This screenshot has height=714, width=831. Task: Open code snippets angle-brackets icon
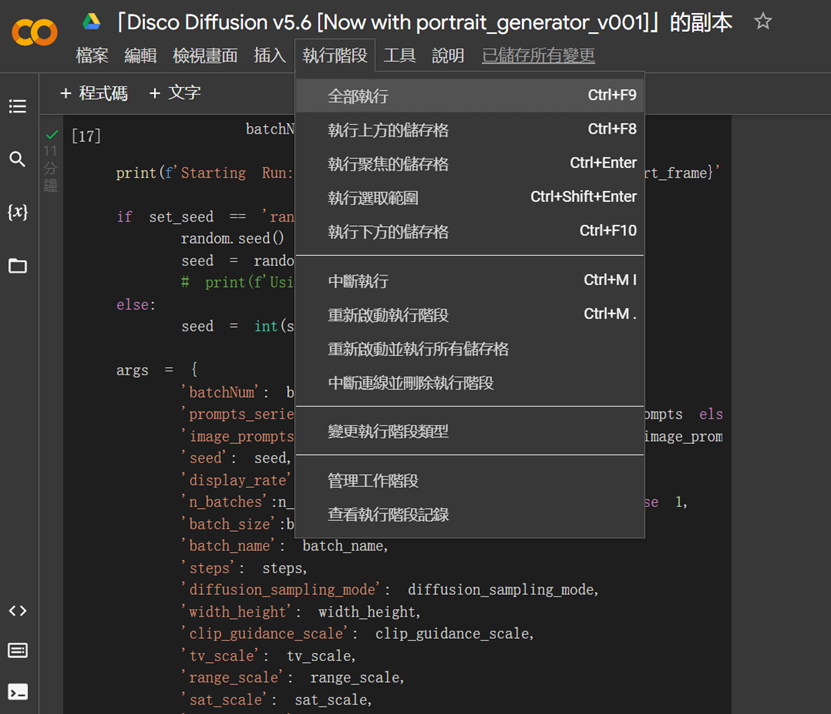(x=17, y=611)
